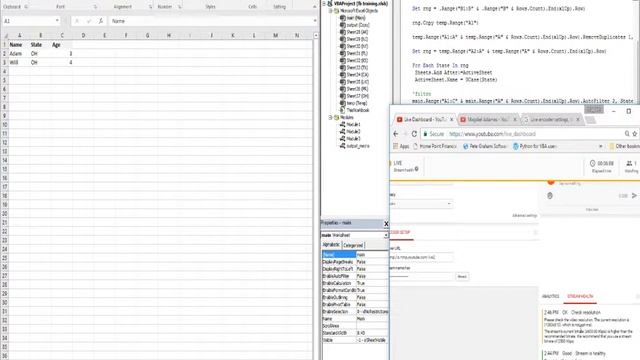
Task: Select ThisWorkbook in the project tree
Action: pos(358,110)
